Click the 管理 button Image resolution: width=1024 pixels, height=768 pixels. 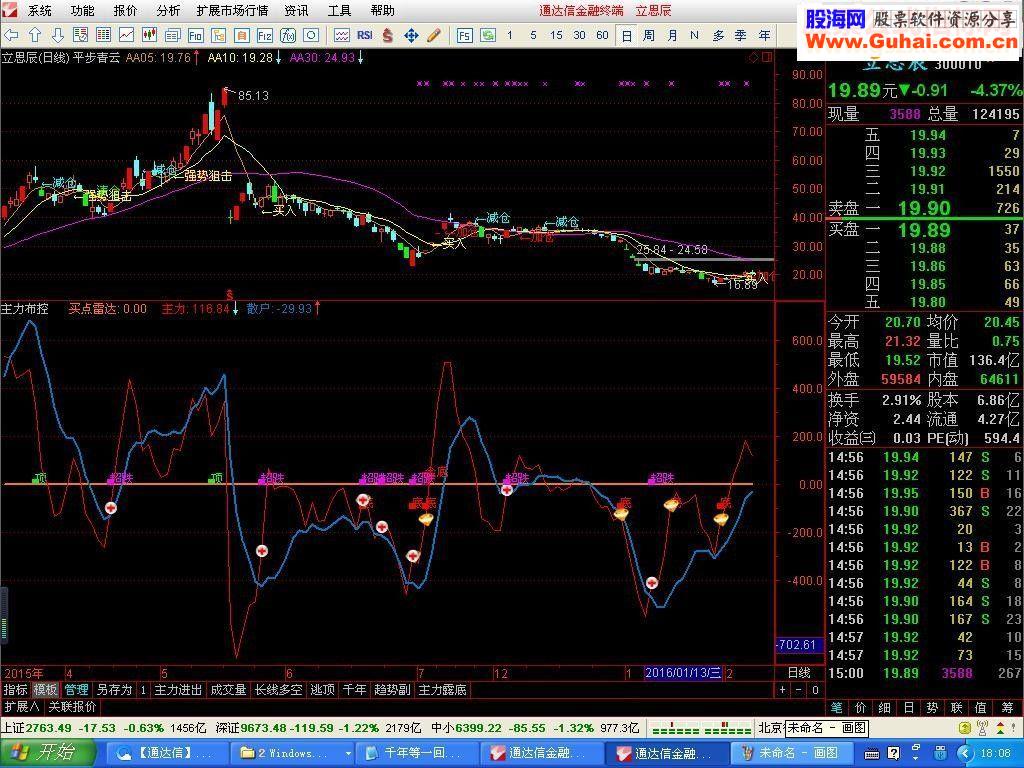tap(76, 690)
